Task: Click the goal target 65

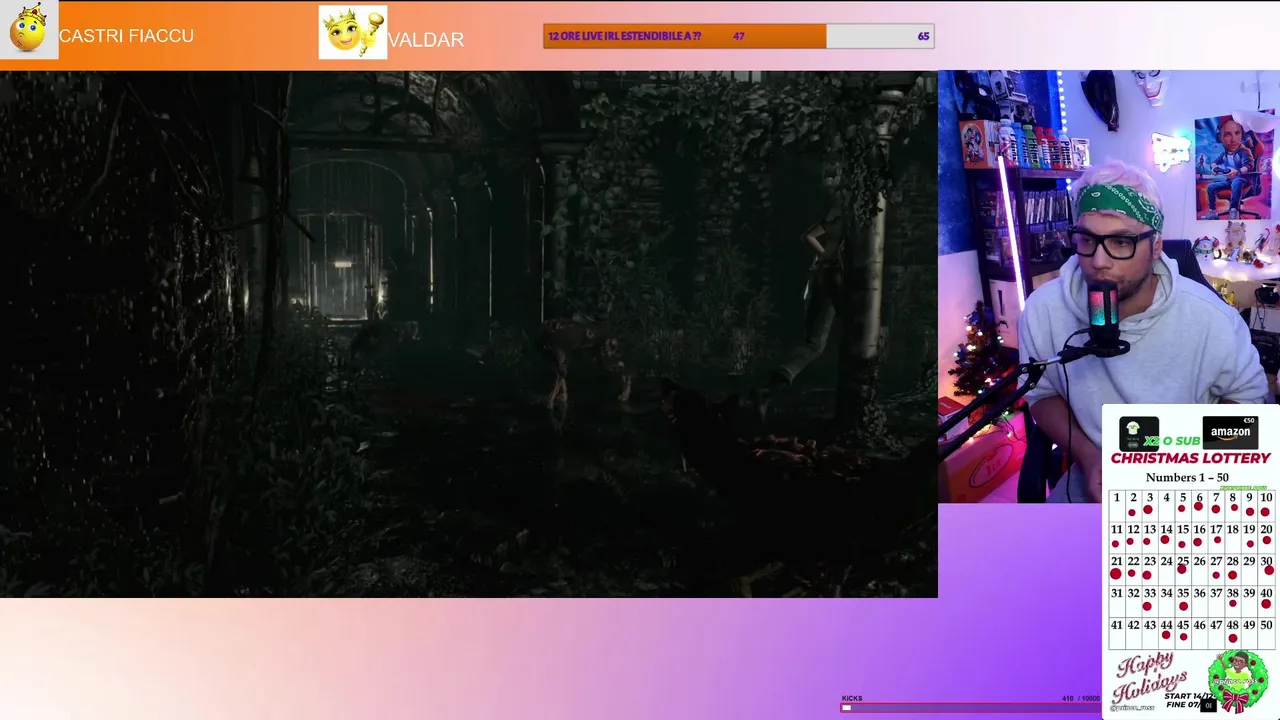Action: (923, 36)
